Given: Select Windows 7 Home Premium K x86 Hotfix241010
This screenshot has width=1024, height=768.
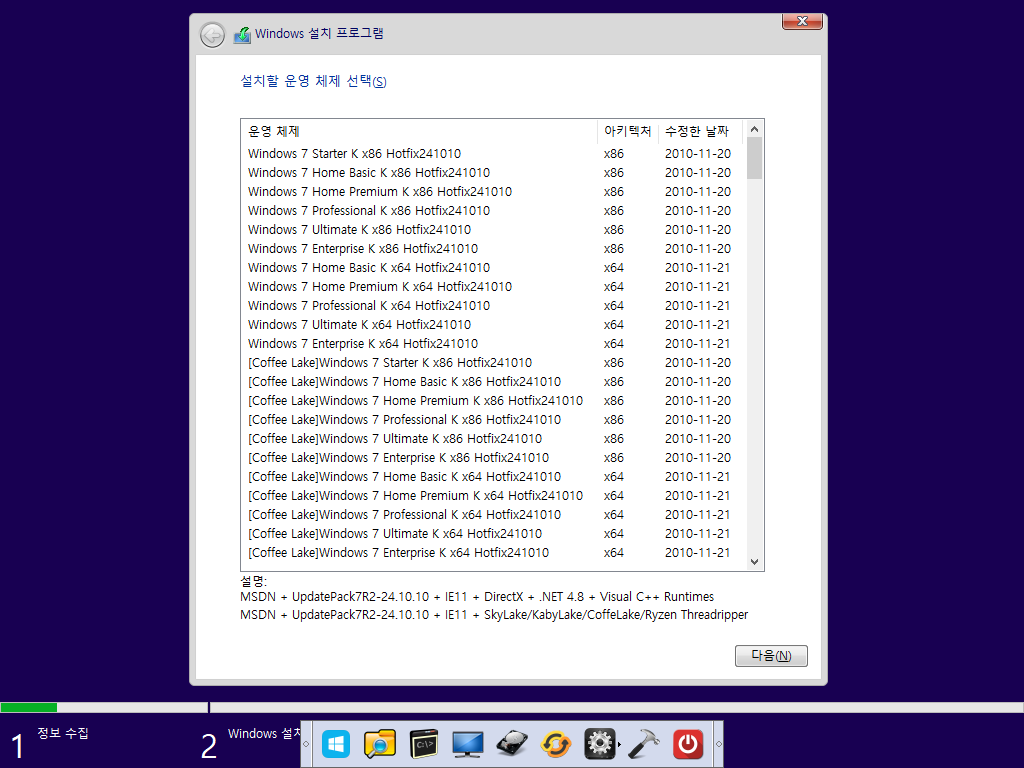Looking at the screenshot, I should click(x=493, y=191).
